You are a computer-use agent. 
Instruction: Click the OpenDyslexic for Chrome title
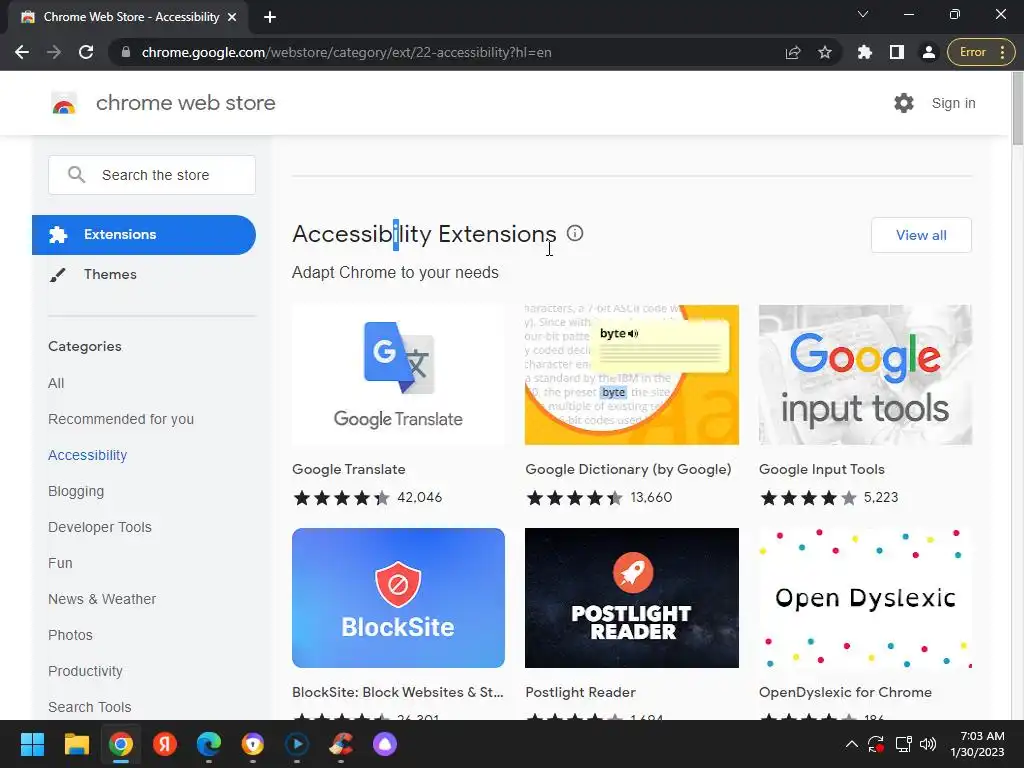pos(845,692)
